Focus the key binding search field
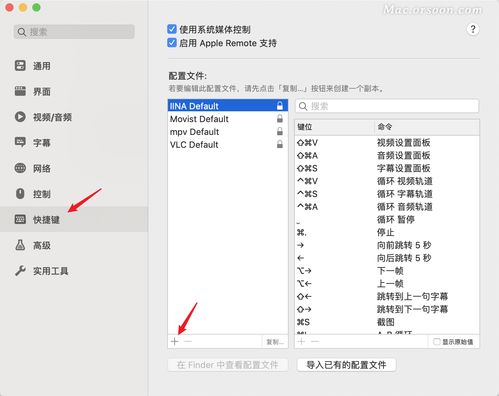Image resolution: width=499 pixels, height=396 pixels. (x=387, y=106)
